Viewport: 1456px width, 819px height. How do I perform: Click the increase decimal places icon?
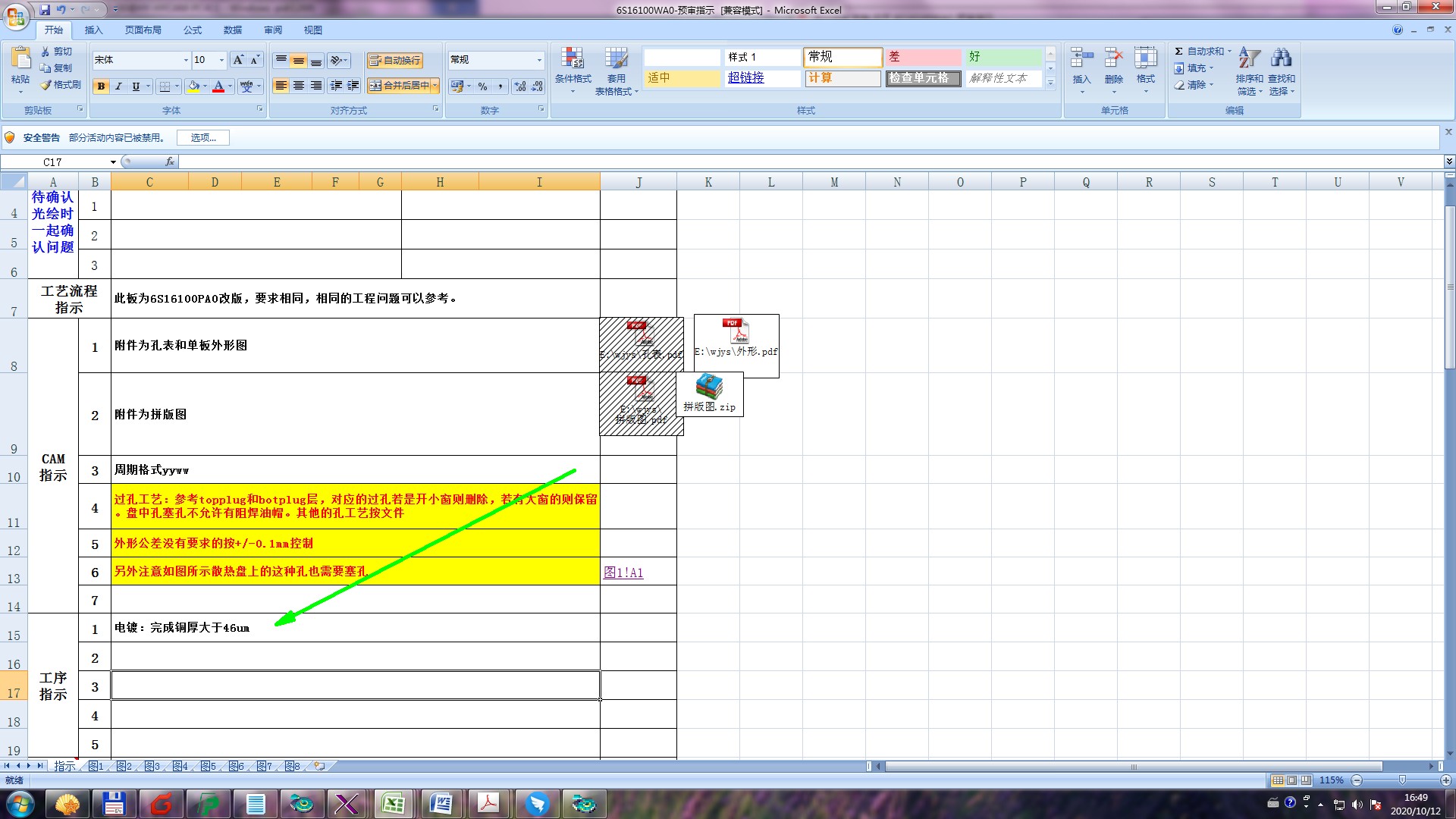(x=520, y=86)
